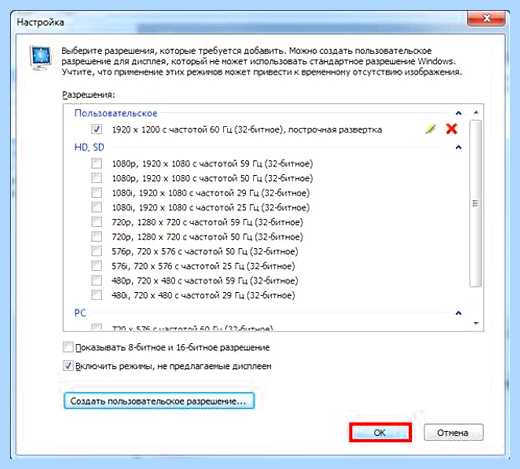Enable 1080p 1920 x 1080 at 59 Гц
This screenshot has height=469, width=520.
click(x=97, y=163)
